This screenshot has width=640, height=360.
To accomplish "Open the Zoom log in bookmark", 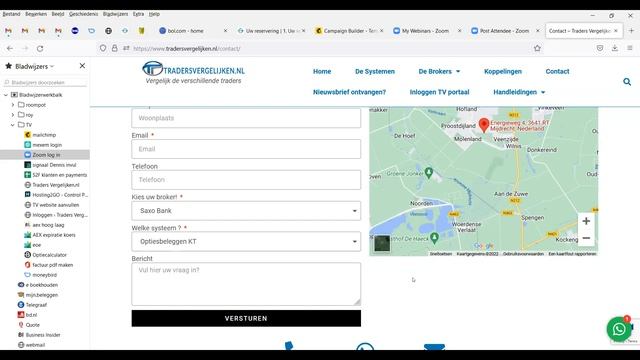I will (x=45, y=155).
